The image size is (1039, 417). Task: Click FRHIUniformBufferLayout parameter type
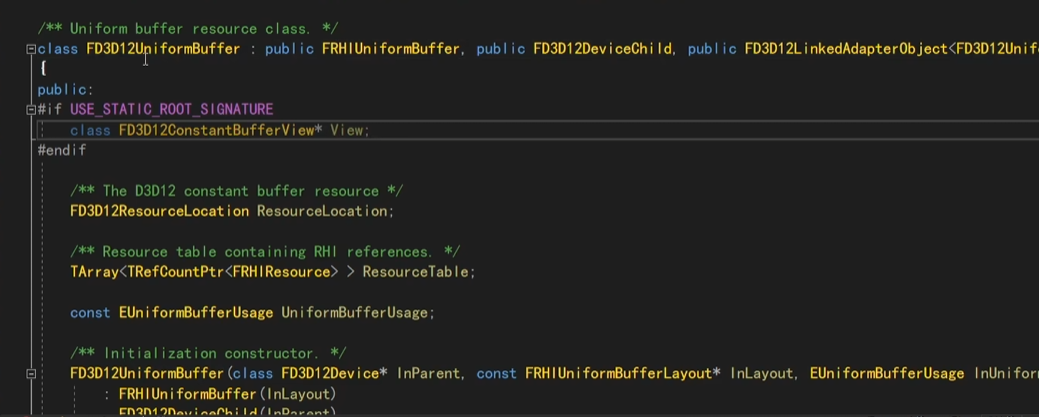point(619,374)
